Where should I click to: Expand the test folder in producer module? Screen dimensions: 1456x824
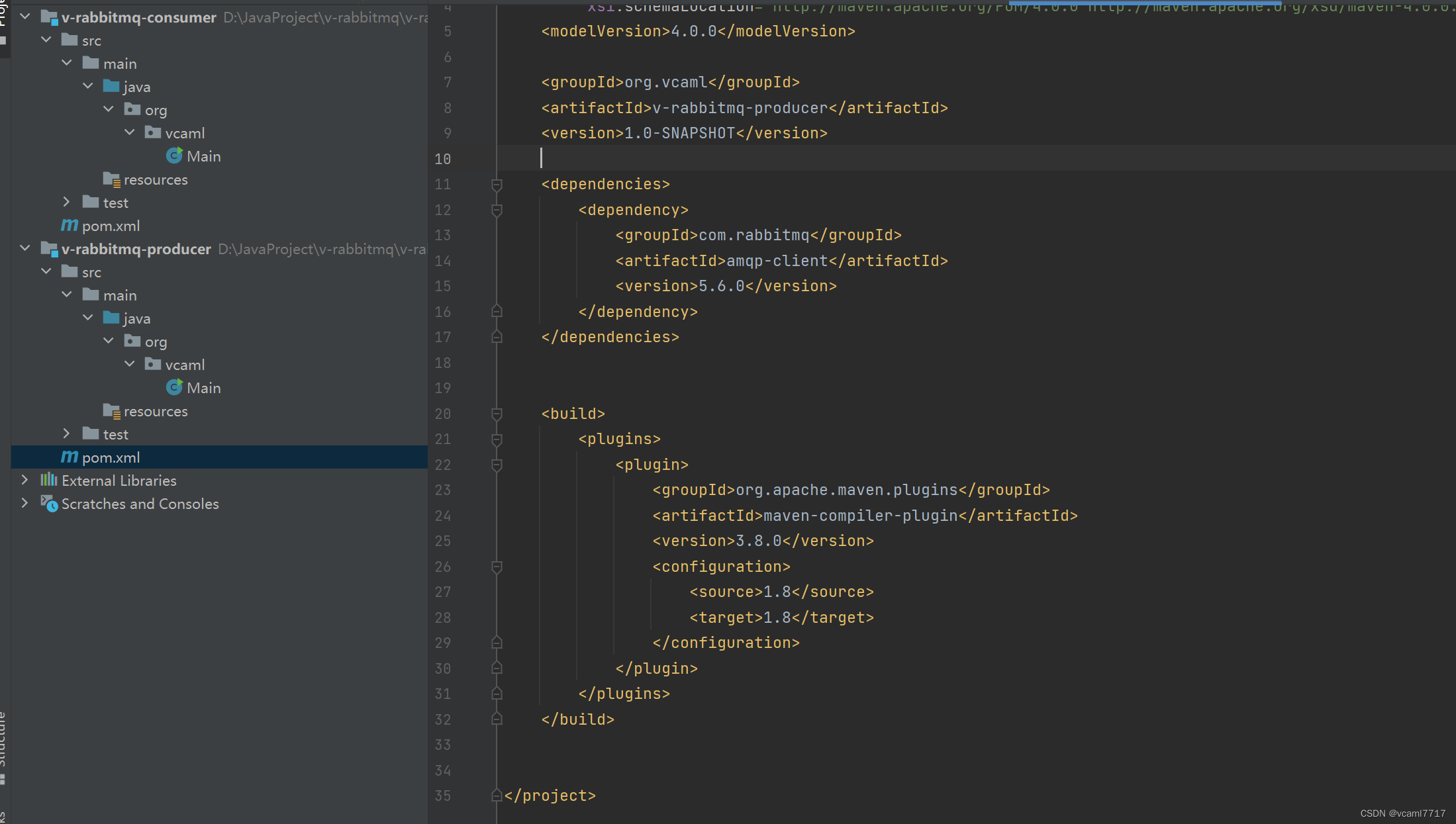click(x=67, y=433)
